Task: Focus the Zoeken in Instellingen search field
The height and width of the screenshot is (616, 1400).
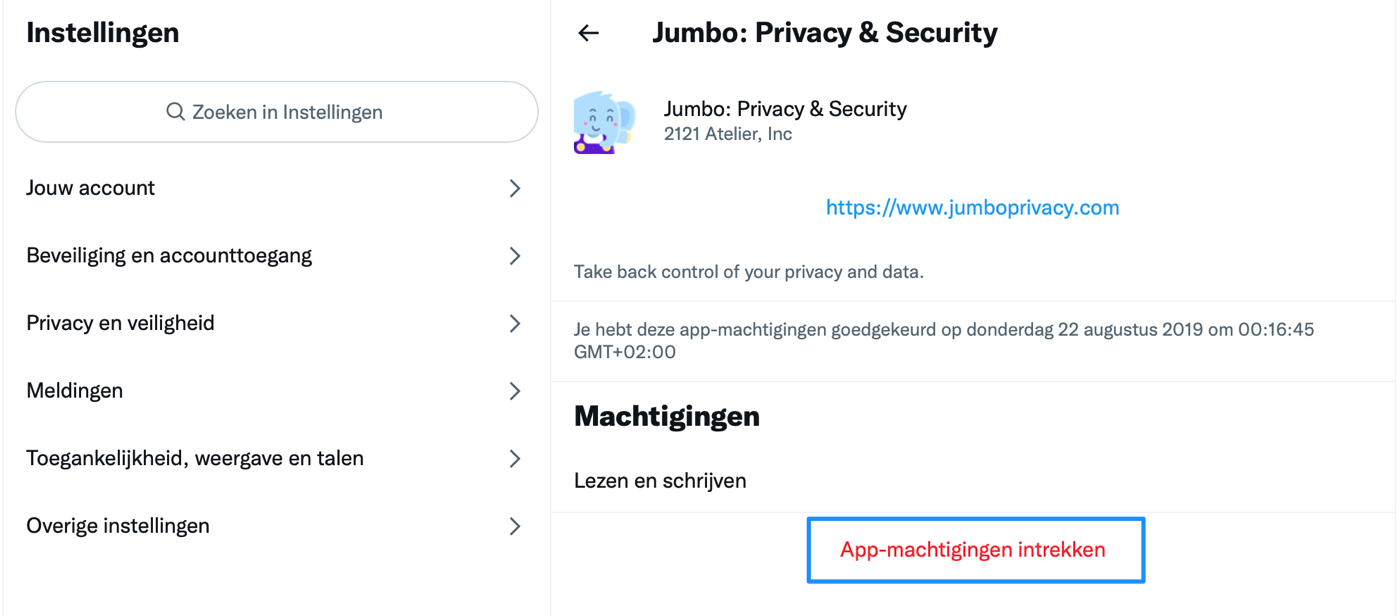Action: 277,112
